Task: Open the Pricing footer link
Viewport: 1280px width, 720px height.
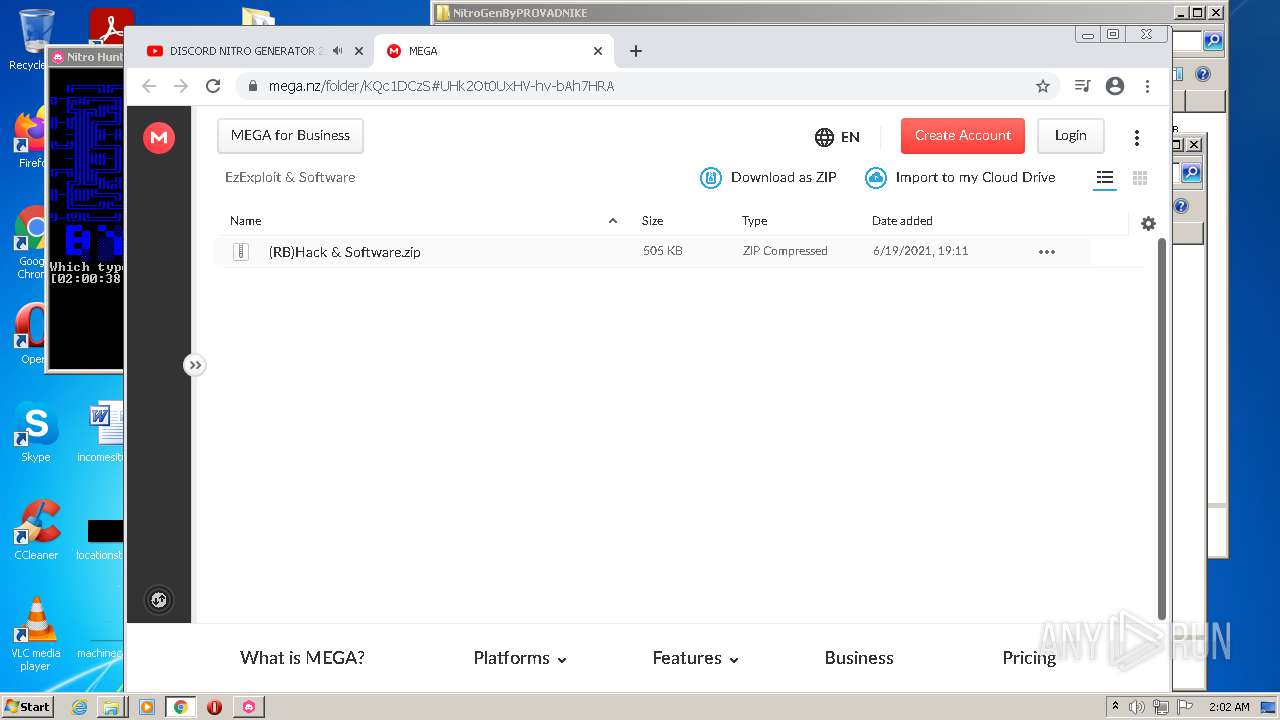Action: 1029,658
